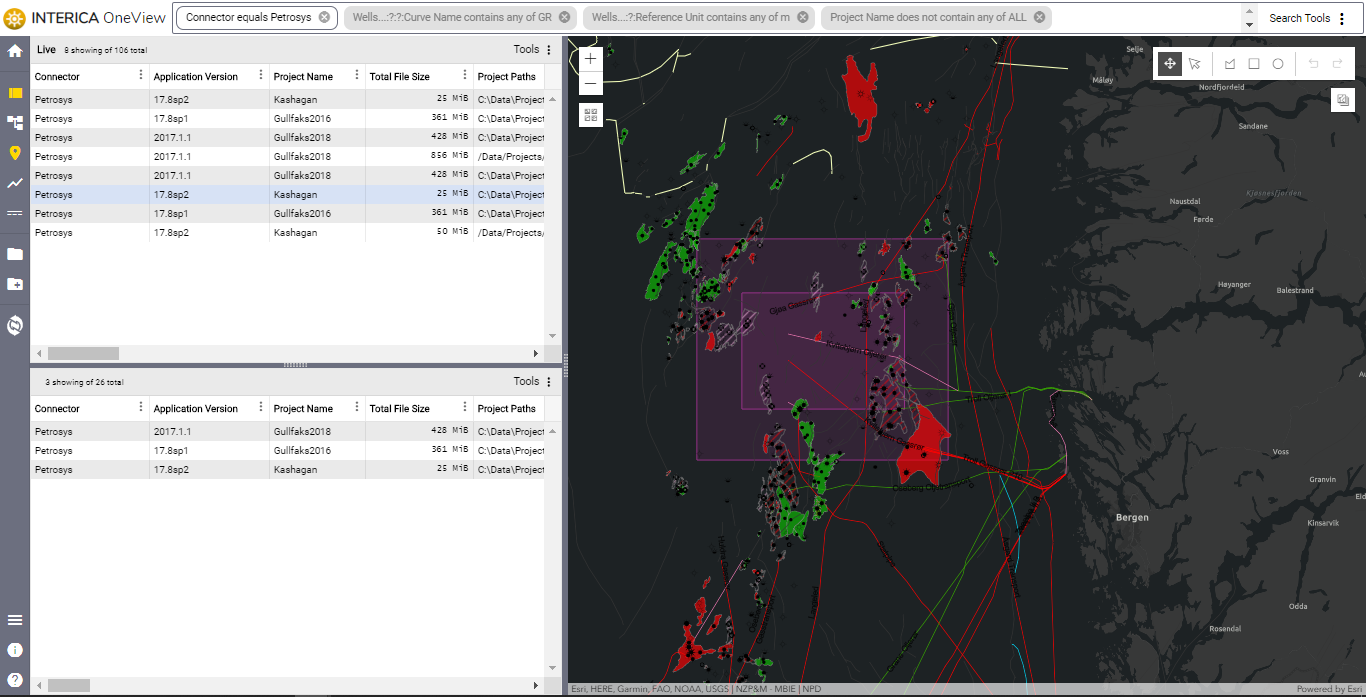Open the line chart sidebar icon
This screenshot has width=1366, height=697.
tap(15, 183)
